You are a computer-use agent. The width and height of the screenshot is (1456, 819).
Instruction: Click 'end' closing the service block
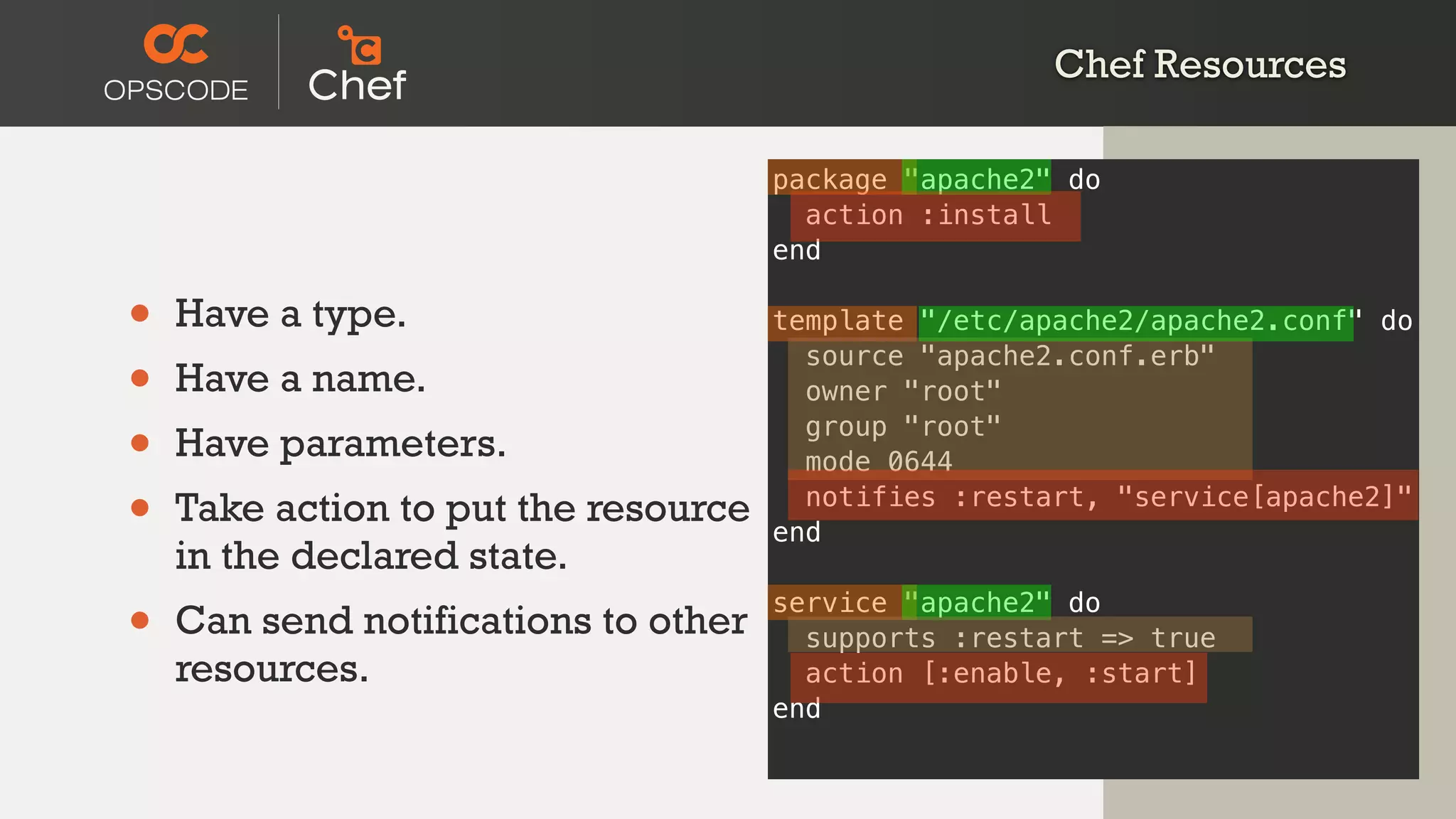coord(796,709)
